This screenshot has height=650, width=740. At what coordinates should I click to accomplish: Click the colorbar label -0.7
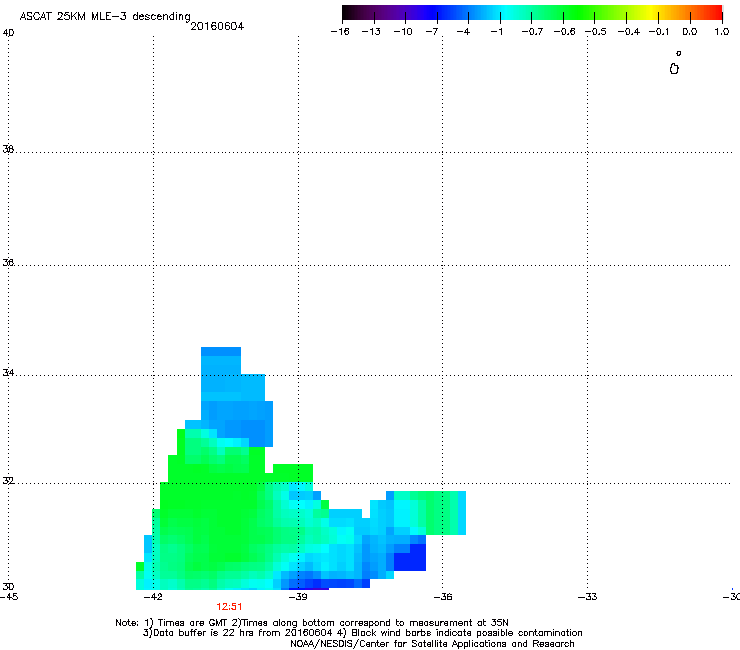click(532, 32)
